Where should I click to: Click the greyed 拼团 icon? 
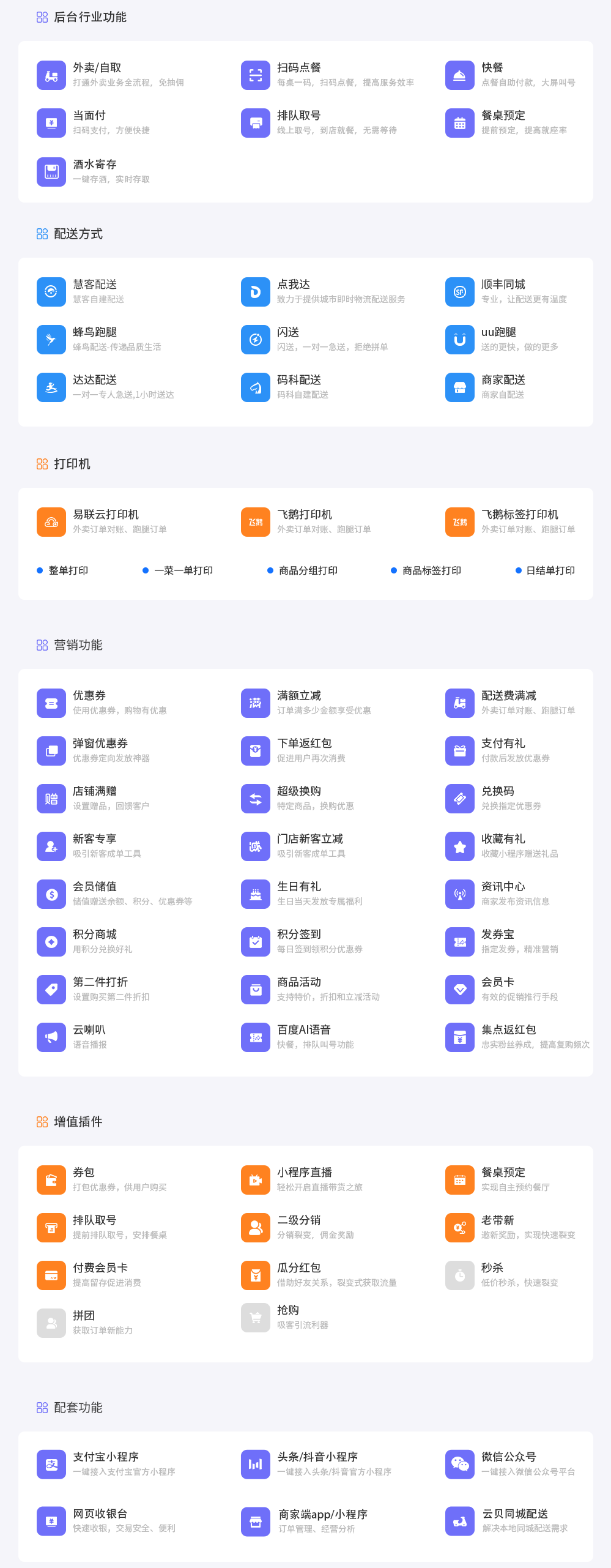tap(51, 1323)
